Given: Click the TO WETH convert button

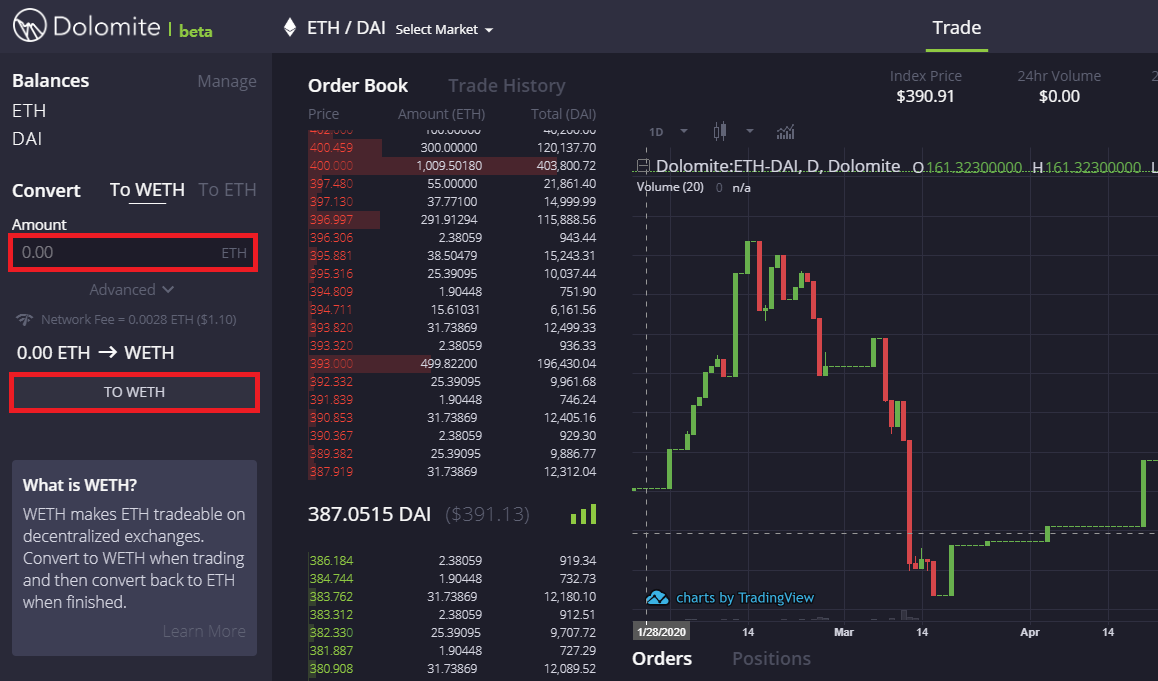Looking at the screenshot, I should 134,392.
